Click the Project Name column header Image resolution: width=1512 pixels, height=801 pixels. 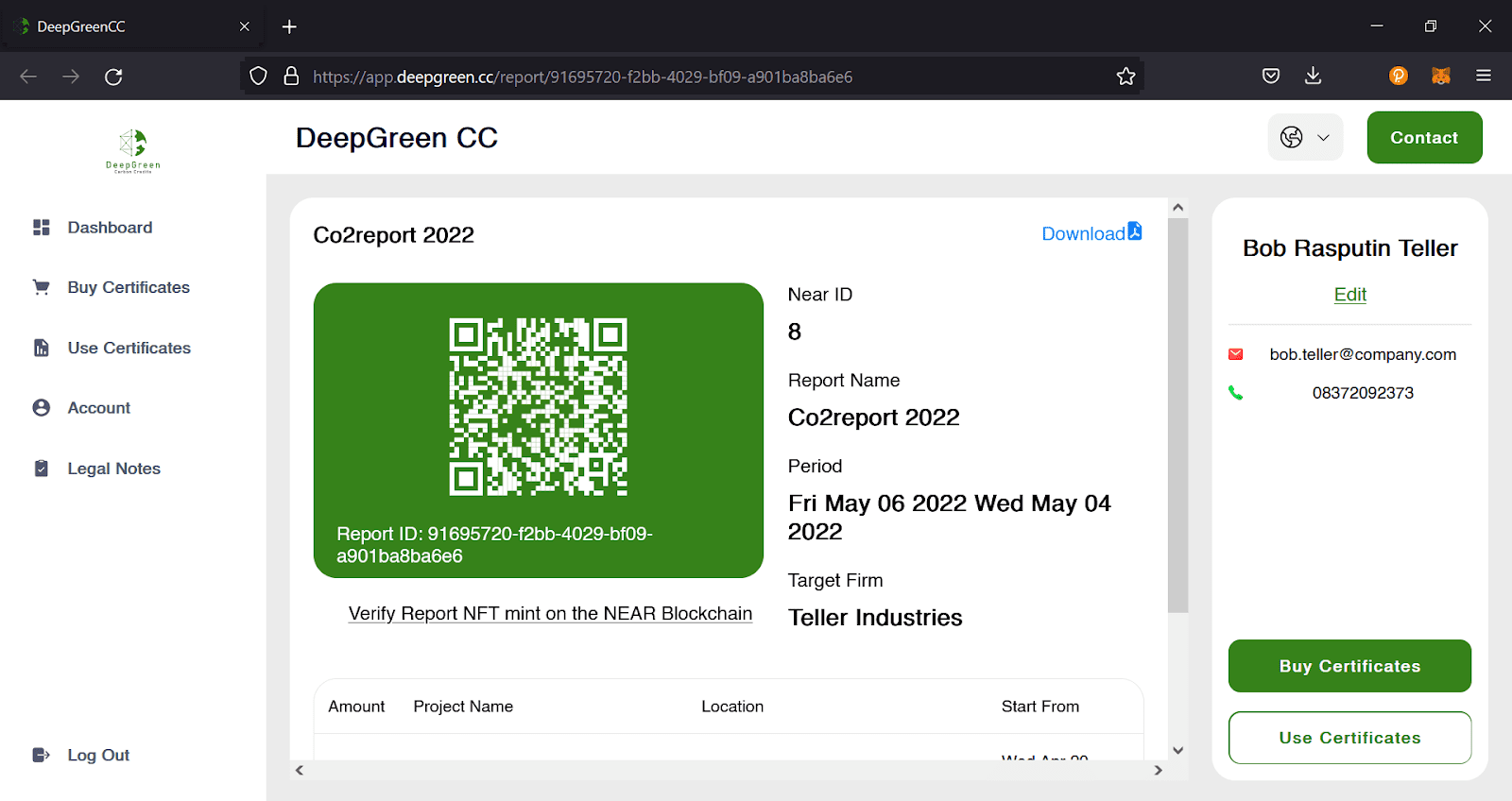pyautogui.click(x=463, y=707)
